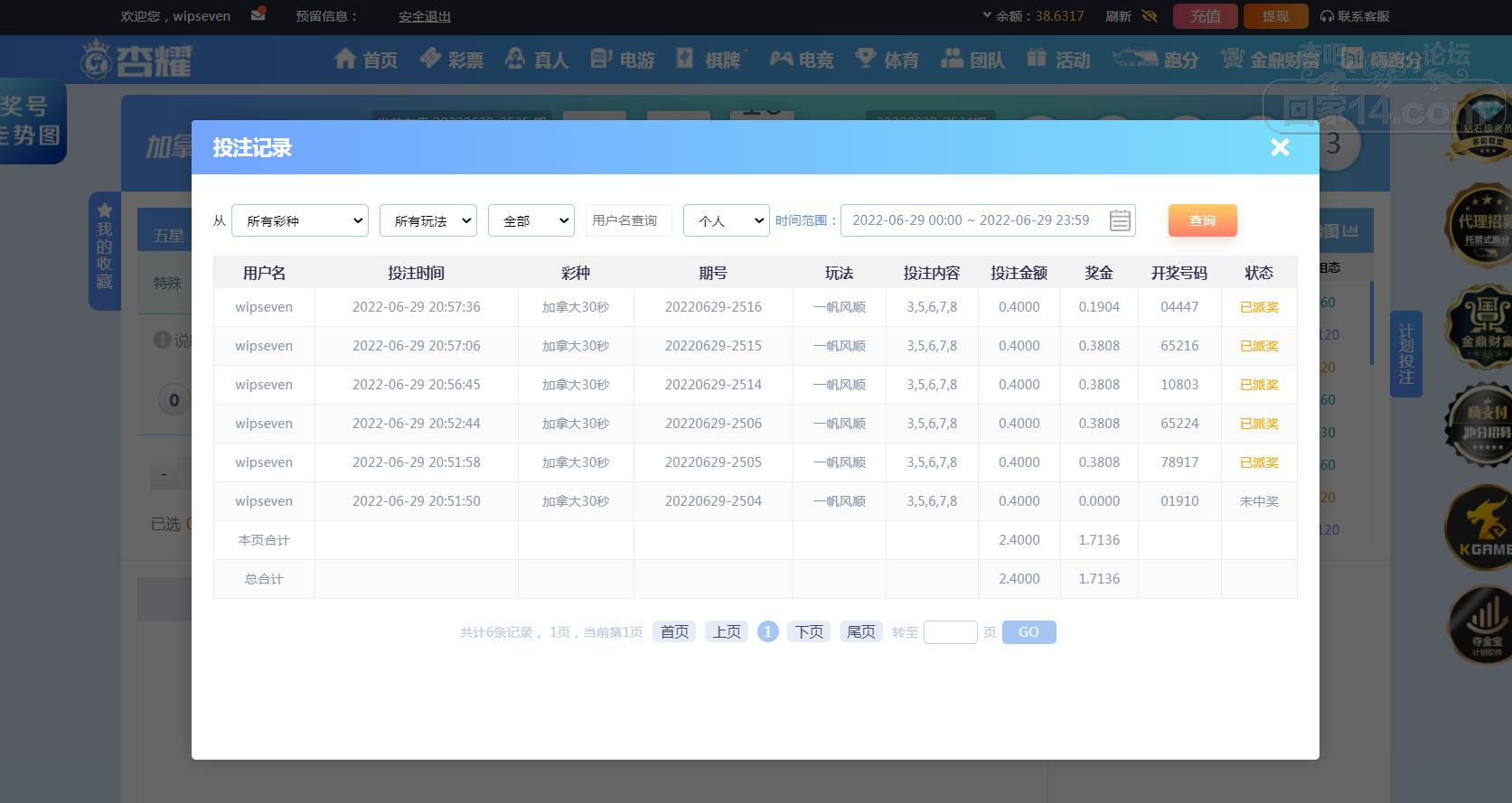Screen dimensions: 1512x803
Task: Open the 团队 team menu
Action: click(972, 60)
